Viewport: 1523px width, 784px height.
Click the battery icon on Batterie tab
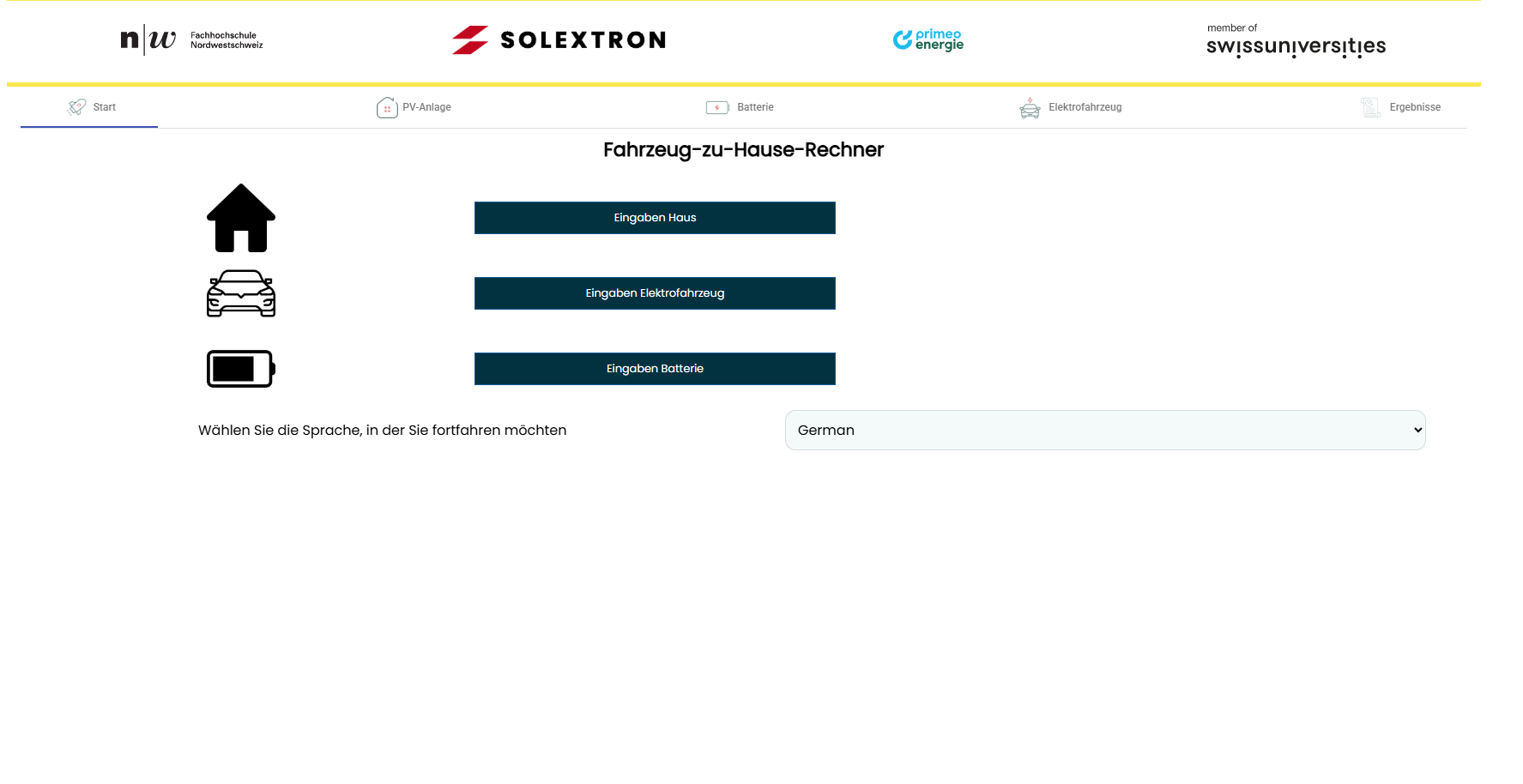[717, 107]
